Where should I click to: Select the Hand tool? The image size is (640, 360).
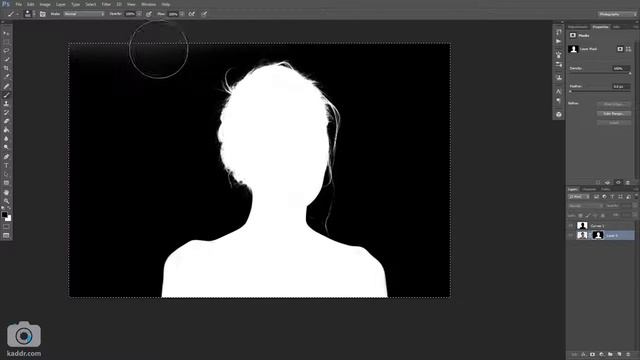tap(6, 192)
